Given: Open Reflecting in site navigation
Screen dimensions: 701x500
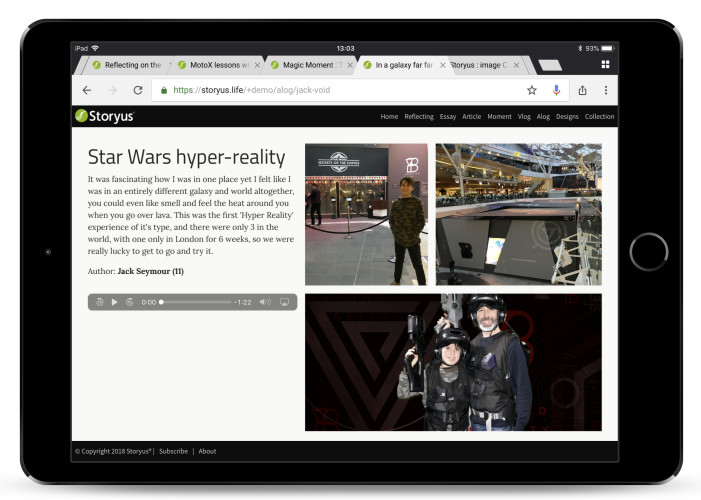Looking at the screenshot, I should click(x=419, y=117).
